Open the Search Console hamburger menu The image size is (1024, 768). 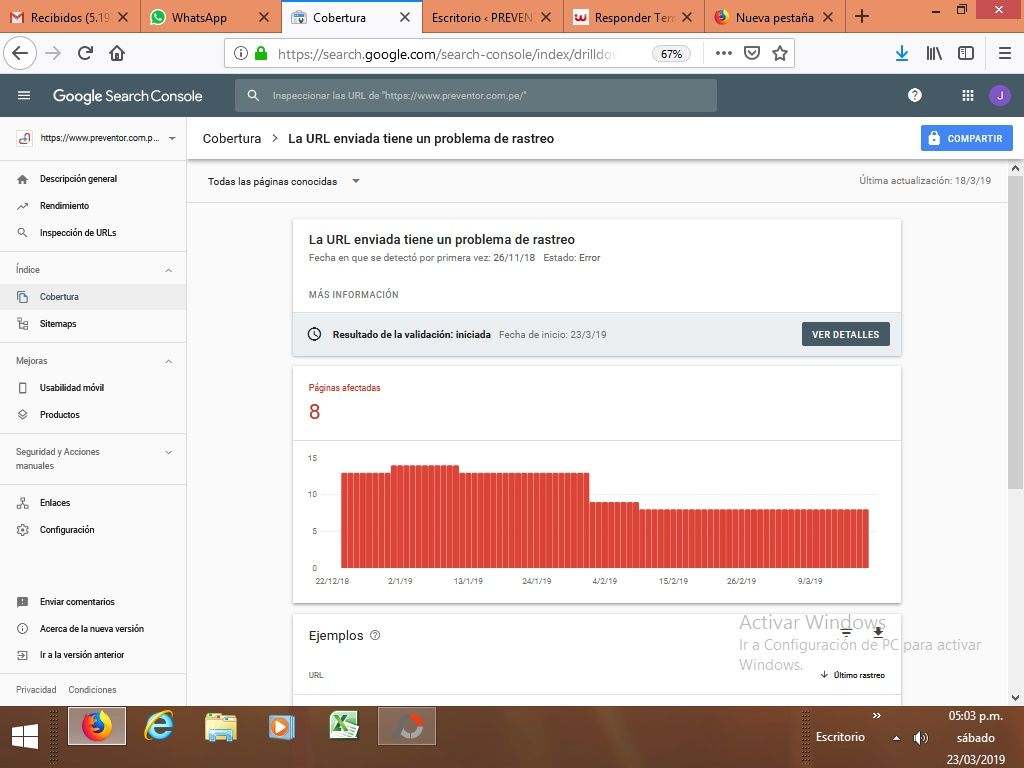coord(24,95)
